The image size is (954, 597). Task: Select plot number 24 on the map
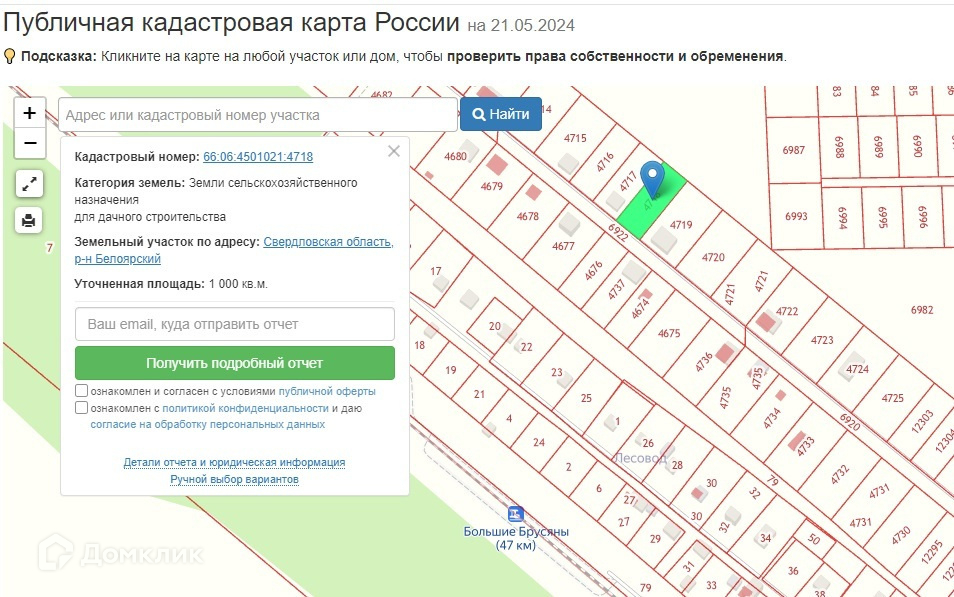(538, 442)
